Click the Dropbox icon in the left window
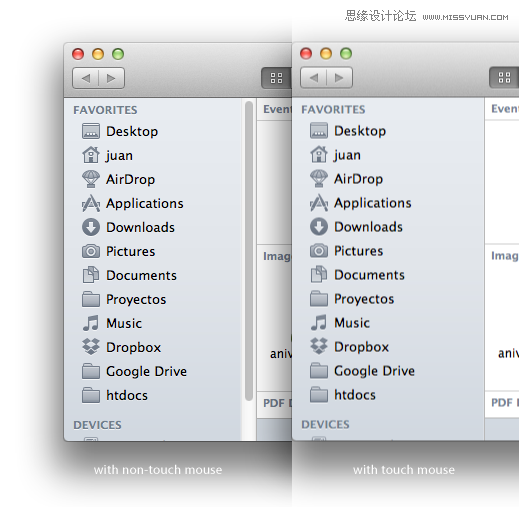This screenshot has height=507, width=519. pos(91,347)
